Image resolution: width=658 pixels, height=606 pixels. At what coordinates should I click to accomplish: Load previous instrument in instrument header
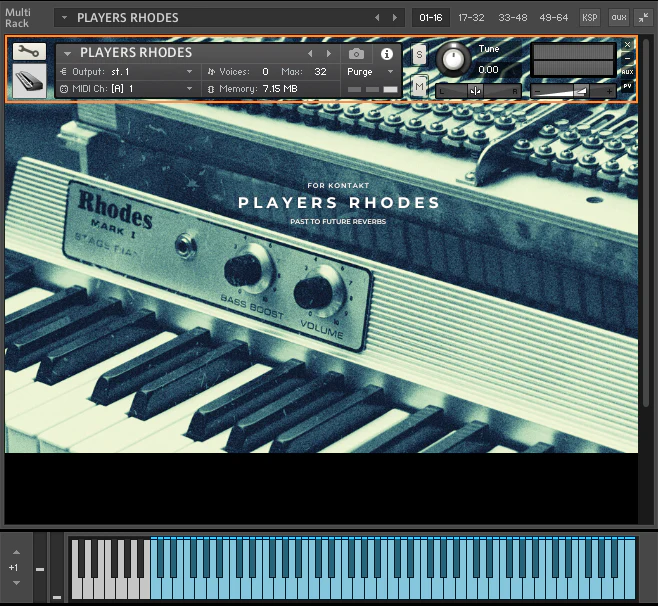310,54
